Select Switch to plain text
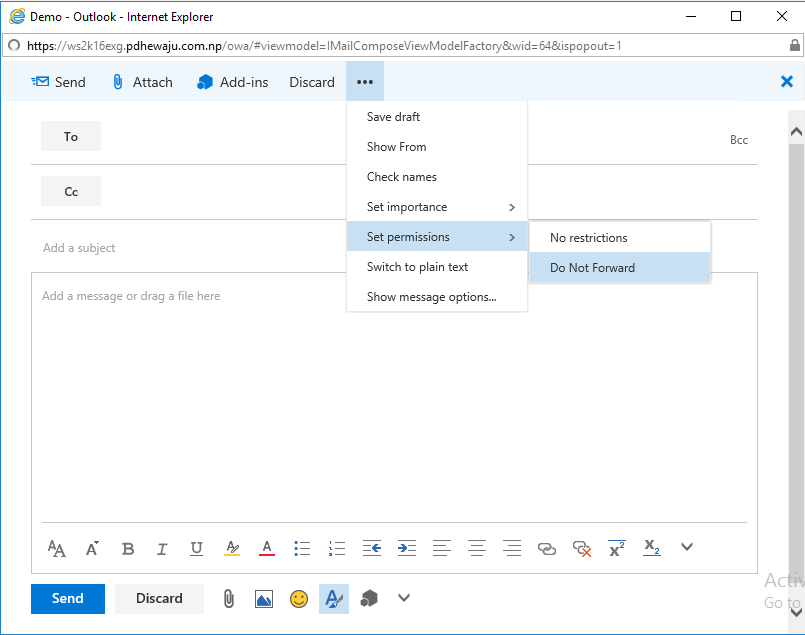805x635 pixels. [437, 267]
